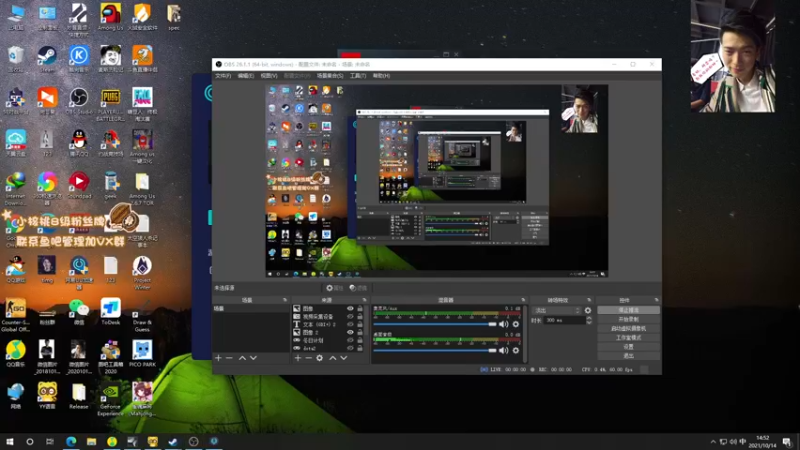Open Steam desktop shortcut
Viewport: 800px width, 450px height.
[x=47, y=59]
